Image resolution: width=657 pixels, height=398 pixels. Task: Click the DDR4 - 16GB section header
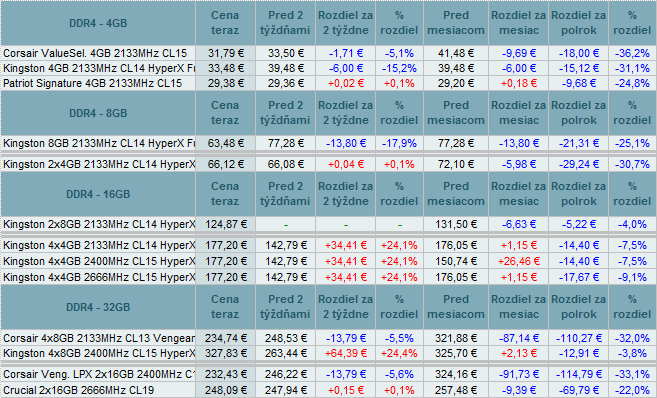(98, 194)
